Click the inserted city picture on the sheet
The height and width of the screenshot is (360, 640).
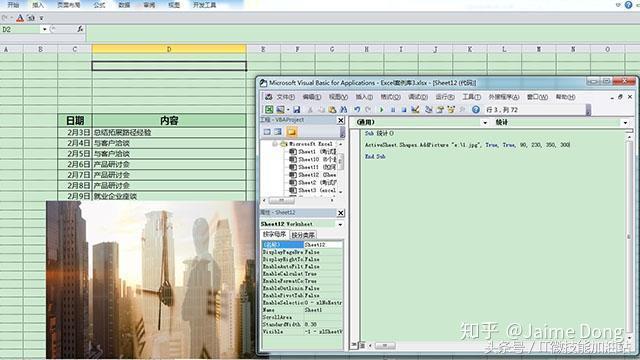pyautogui.click(x=151, y=280)
